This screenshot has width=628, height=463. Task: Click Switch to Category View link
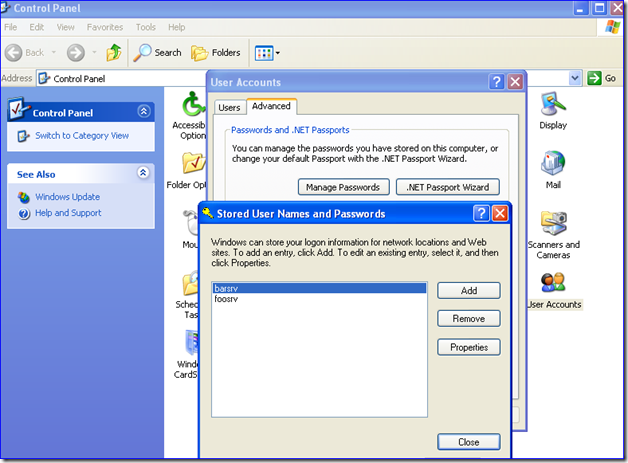(82, 136)
